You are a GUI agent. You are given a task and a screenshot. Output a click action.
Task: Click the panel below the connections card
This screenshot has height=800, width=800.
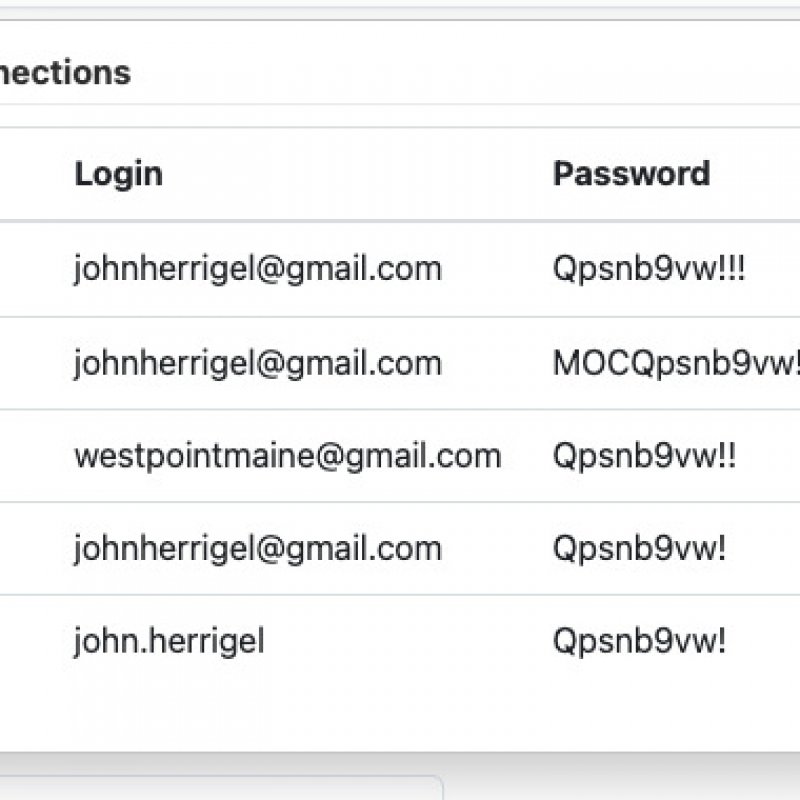click(220, 789)
